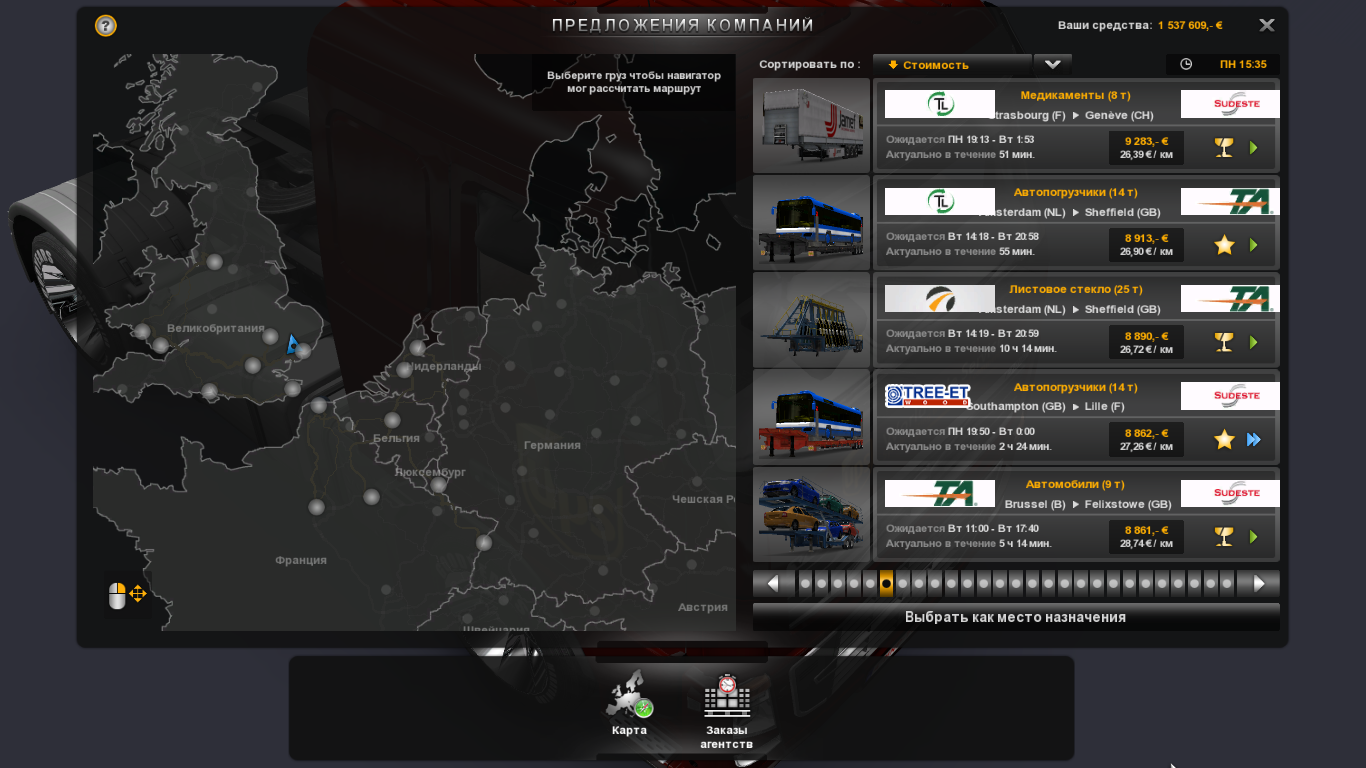Click gold star in the 8 862 € job
The image size is (1366, 768).
(x=1224, y=440)
